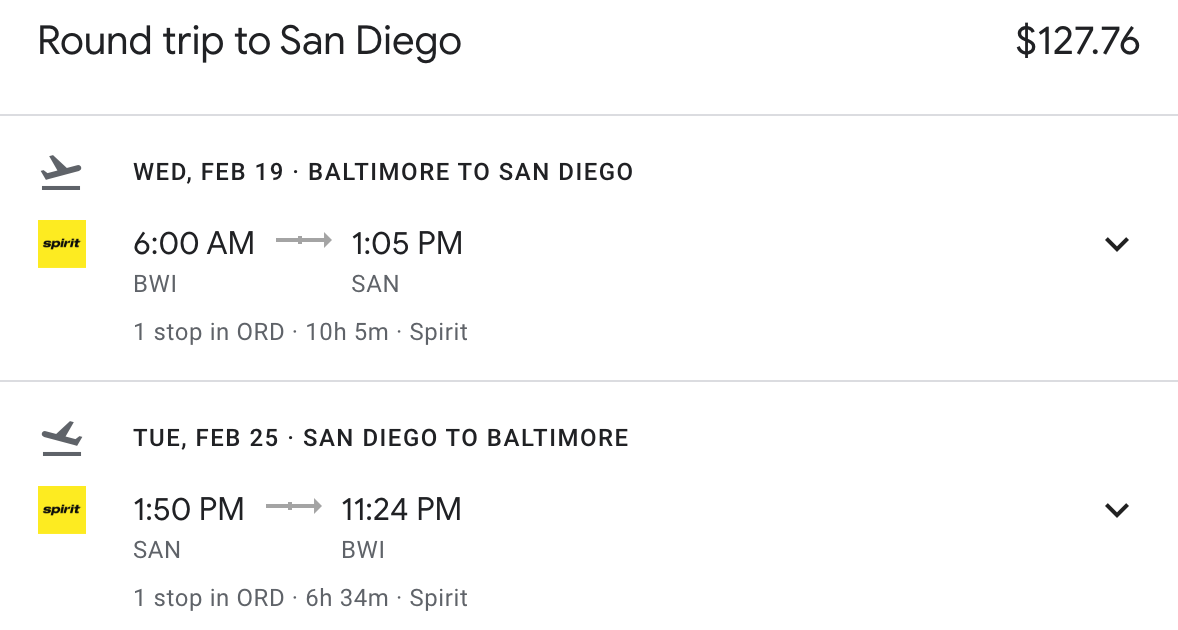Screen dimensions: 1178x630
Task: Expand the Baltimore to San Diego flight details
Action: [x=1116, y=244]
